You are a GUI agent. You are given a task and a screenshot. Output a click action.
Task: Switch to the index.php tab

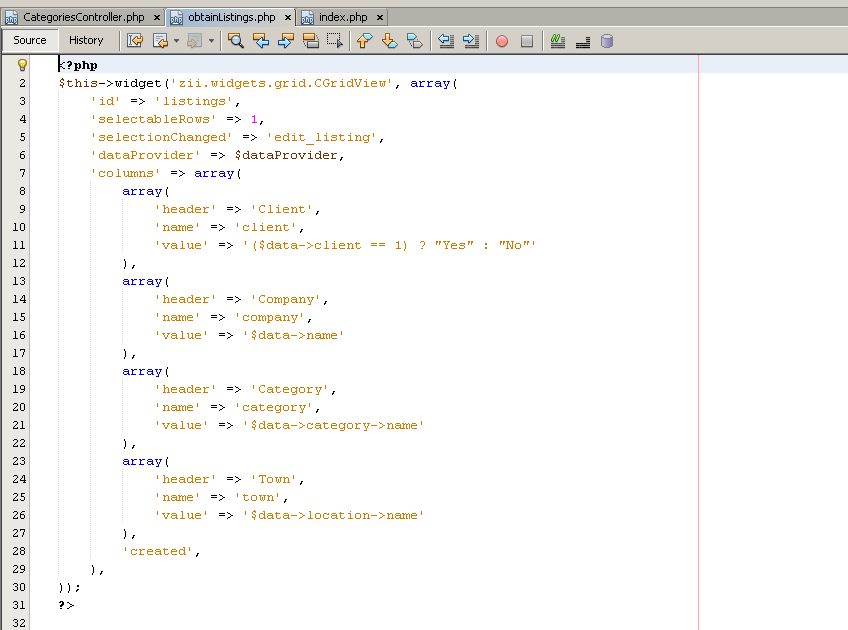coord(343,17)
